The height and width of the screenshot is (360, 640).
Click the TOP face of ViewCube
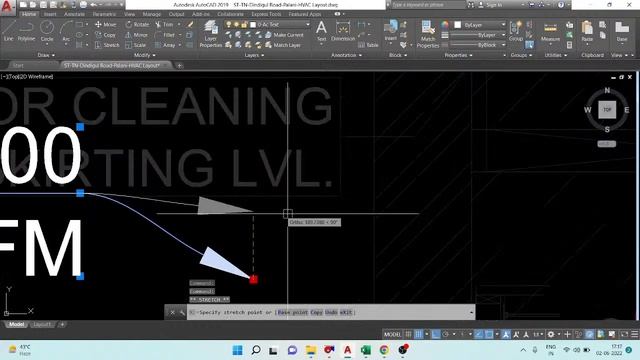[607, 110]
